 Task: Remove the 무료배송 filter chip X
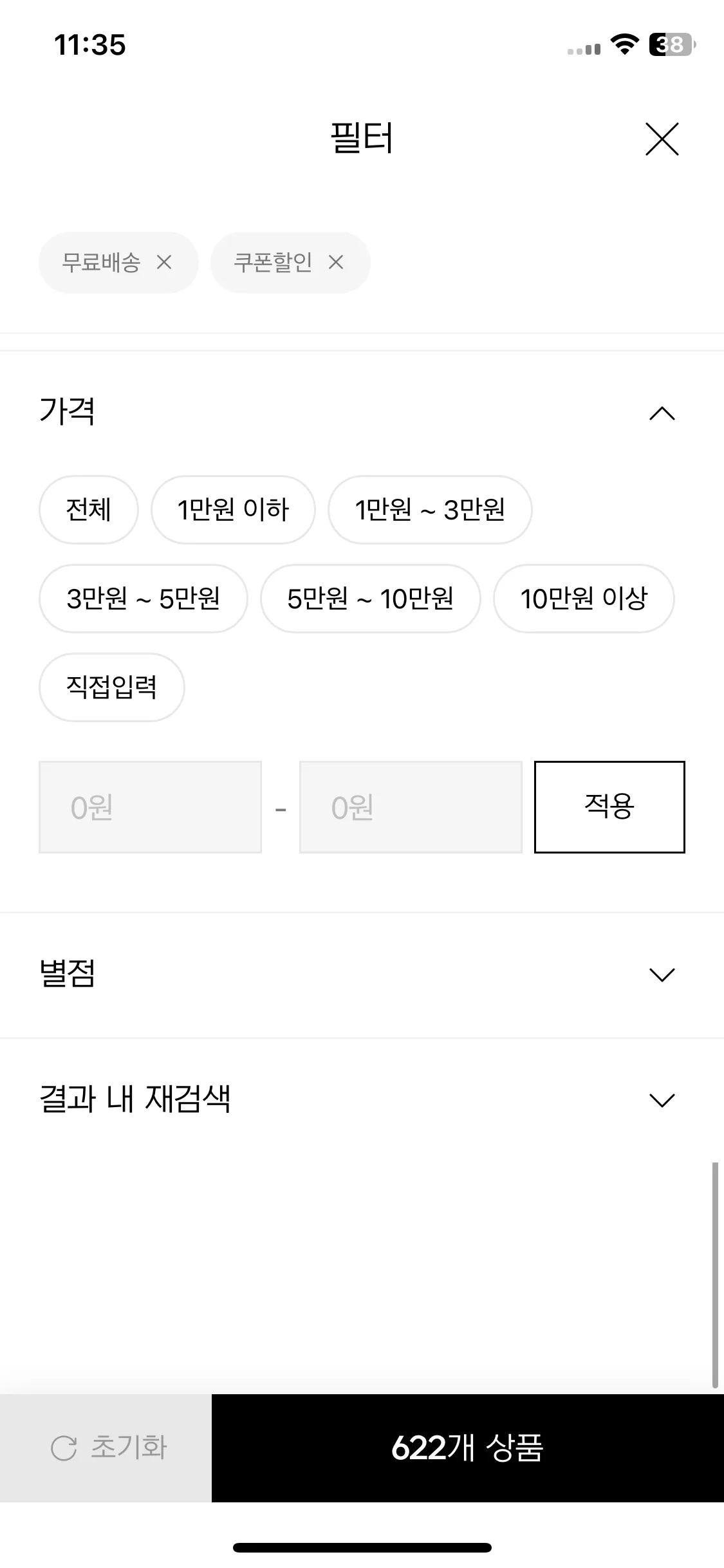click(x=164, y=262)
